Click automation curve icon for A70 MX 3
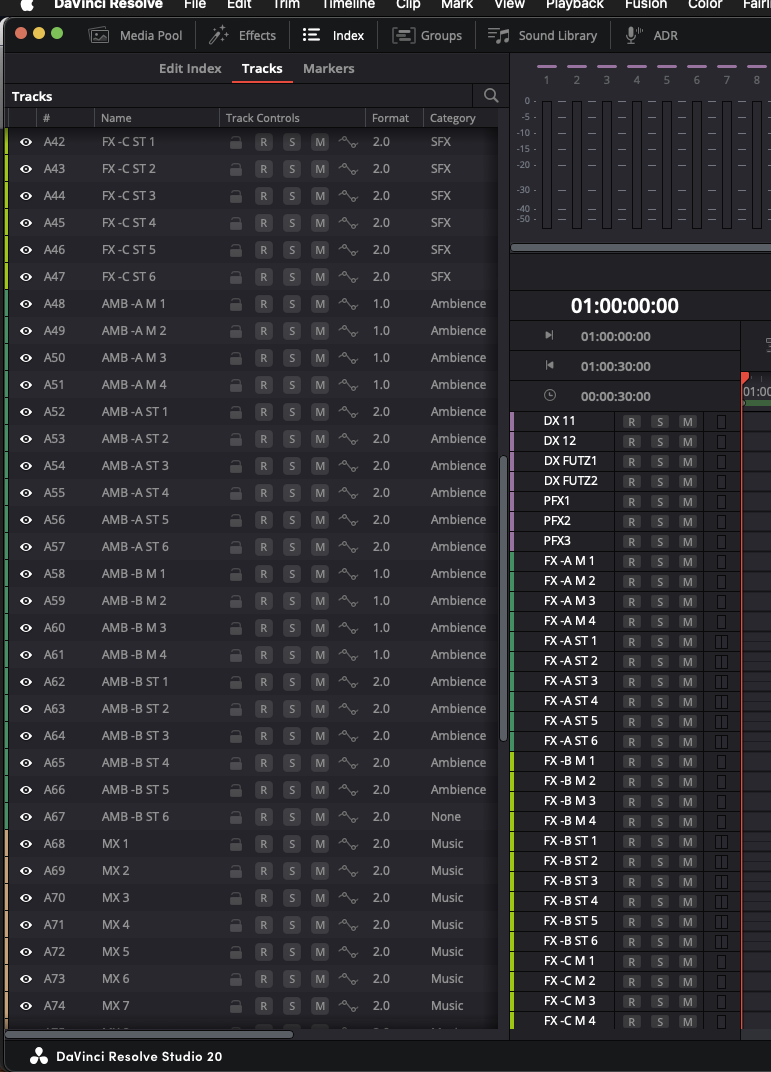This screenshot has width=771, height=1072. (349, 898)
